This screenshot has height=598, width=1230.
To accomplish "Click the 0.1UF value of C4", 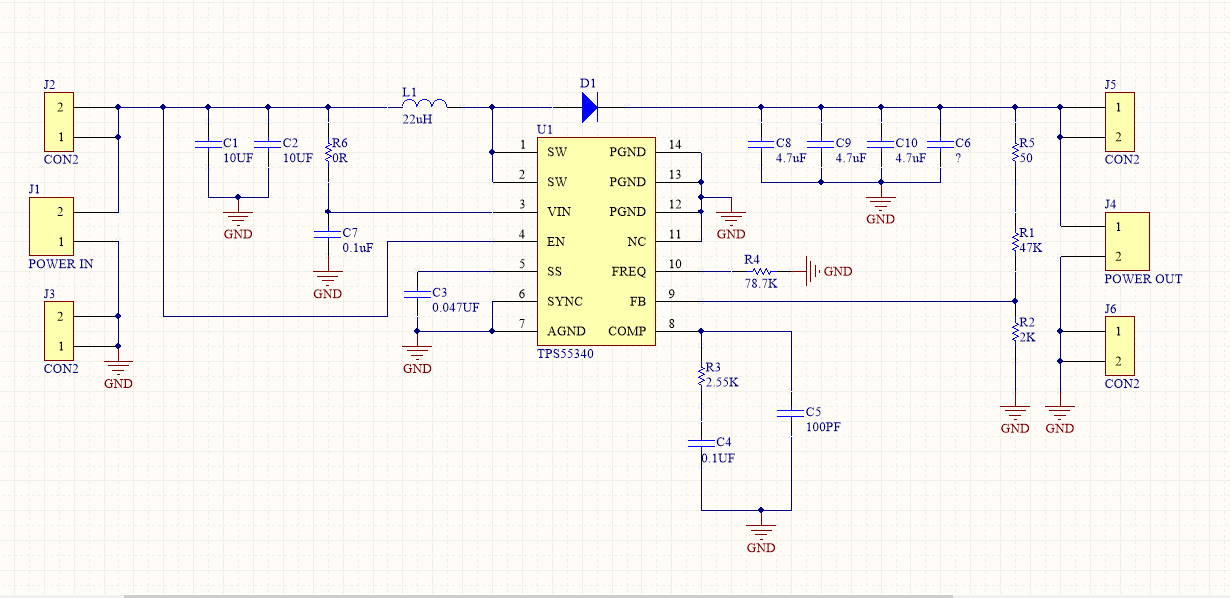I will 718,458.
